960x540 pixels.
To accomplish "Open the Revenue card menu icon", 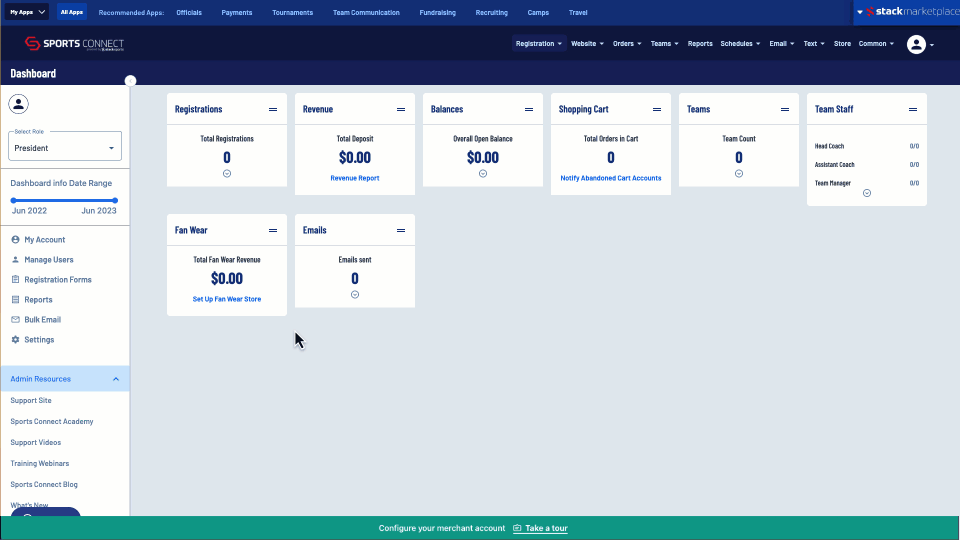I will coord(401,109).
